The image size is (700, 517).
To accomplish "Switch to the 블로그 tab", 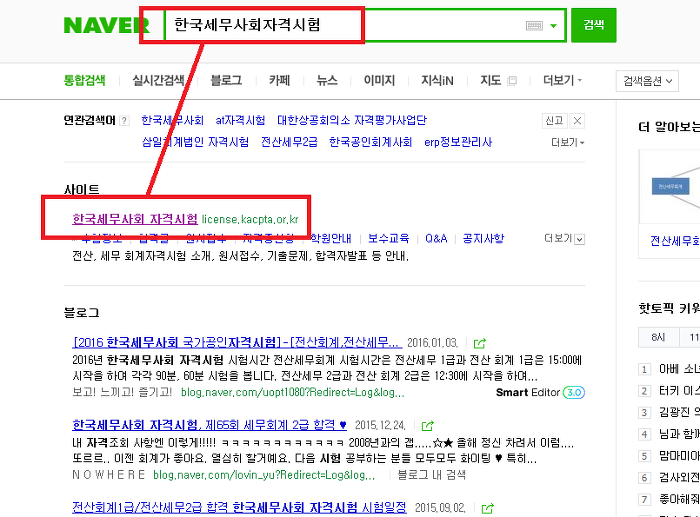I will point(226,80).
